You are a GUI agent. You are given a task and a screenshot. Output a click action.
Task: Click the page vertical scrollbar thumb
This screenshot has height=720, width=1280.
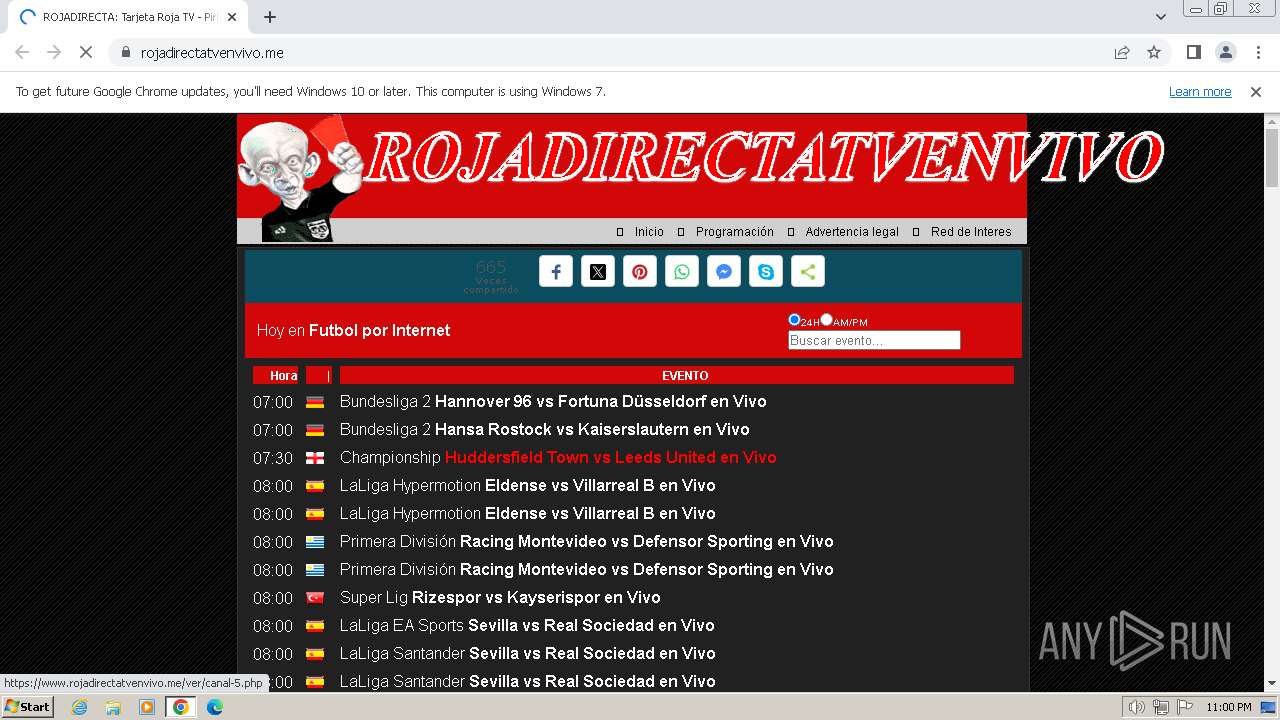click(x=1272, y=157)
